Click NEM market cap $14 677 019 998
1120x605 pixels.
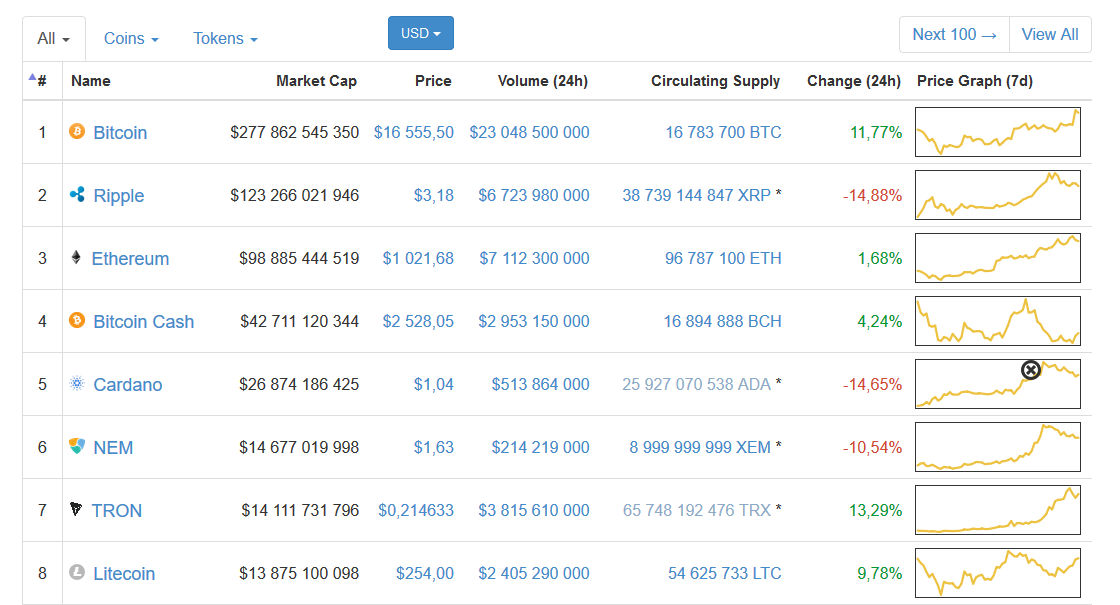(299, 447)
